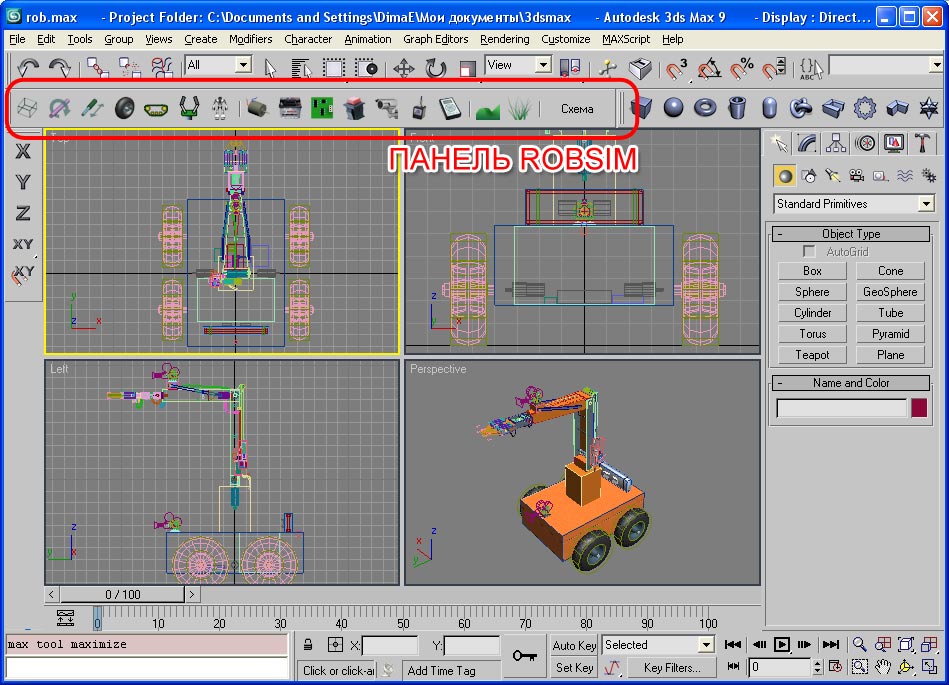Viewport: 949px width, 685px height.
Task: Restrict axis to Y
Action: [x=23, y=182]
